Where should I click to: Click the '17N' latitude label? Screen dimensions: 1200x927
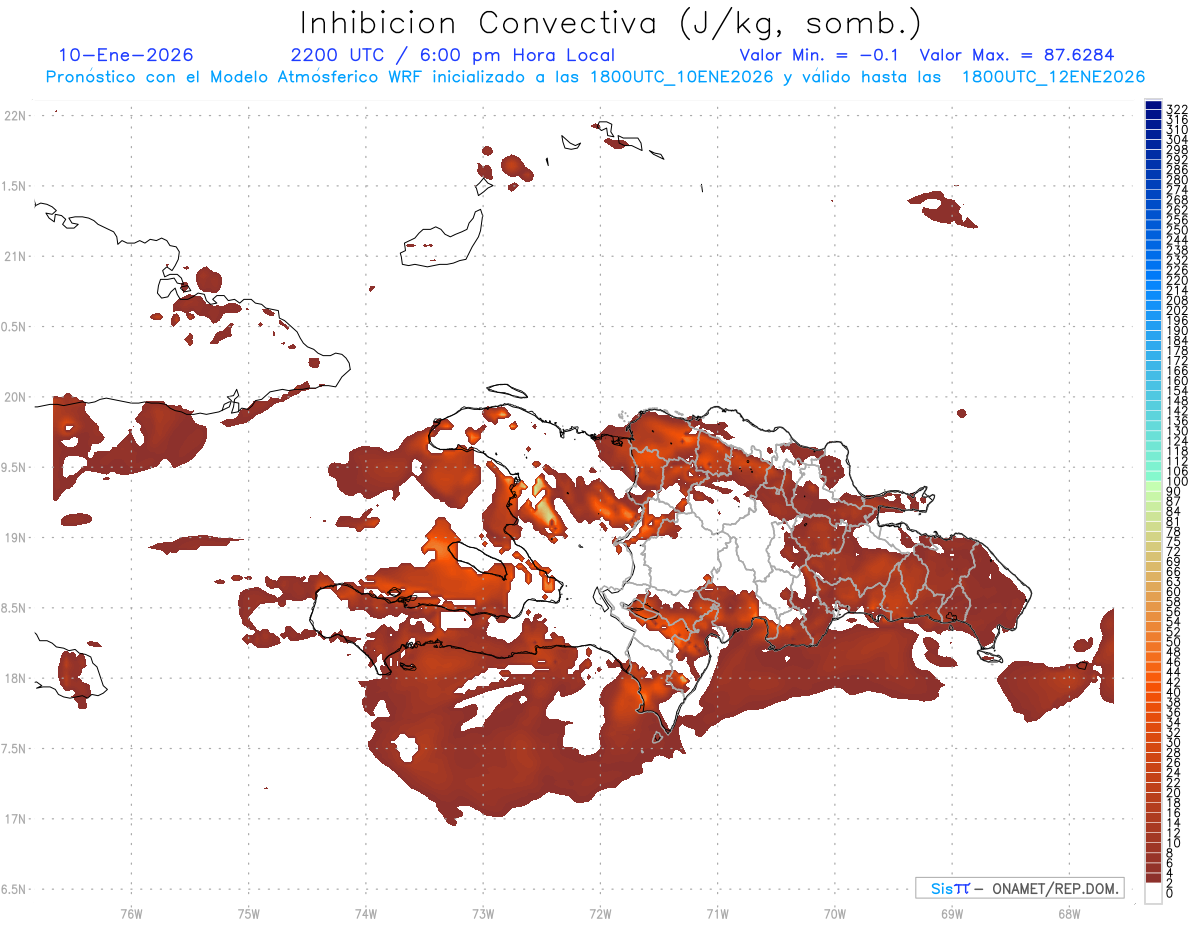[x=15, y=819]
